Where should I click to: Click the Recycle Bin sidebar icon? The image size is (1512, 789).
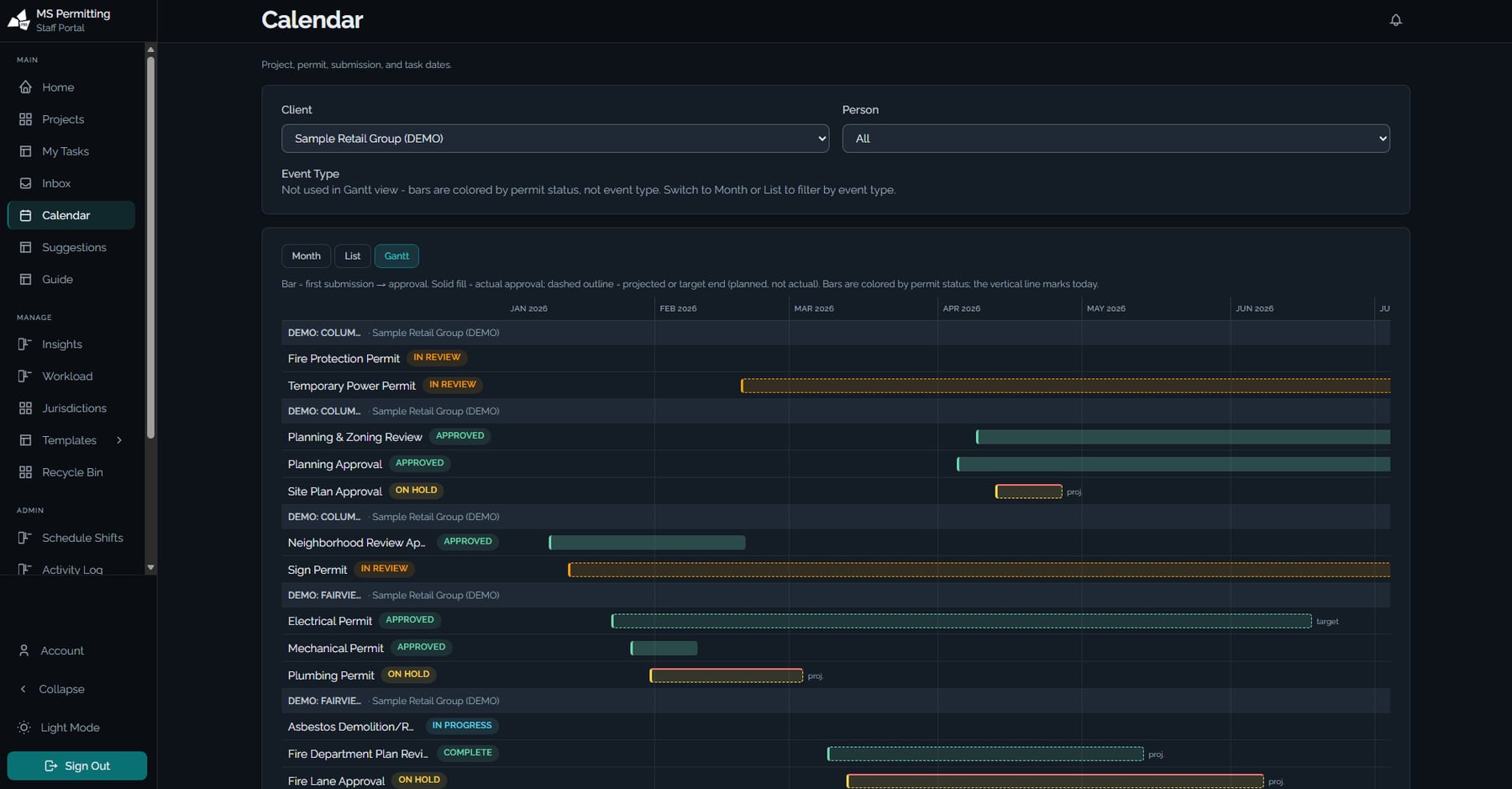point(25,472)
